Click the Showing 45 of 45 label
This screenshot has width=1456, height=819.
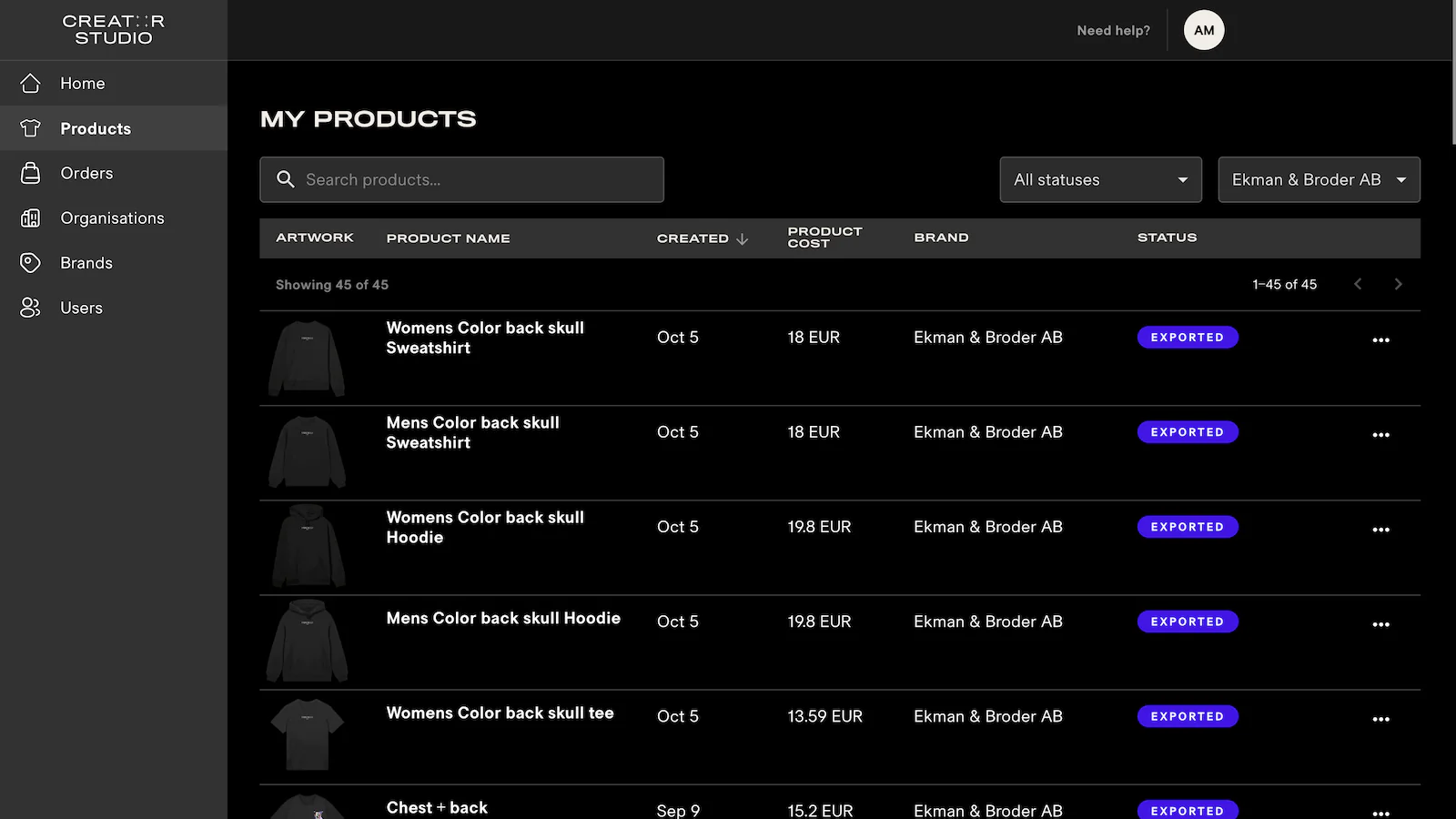click(x=332, y=285)
